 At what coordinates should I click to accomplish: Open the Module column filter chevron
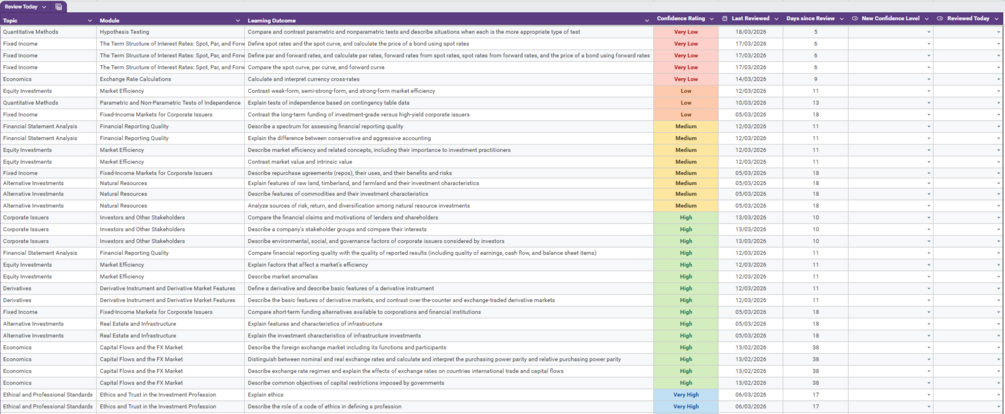coord(239,21)
